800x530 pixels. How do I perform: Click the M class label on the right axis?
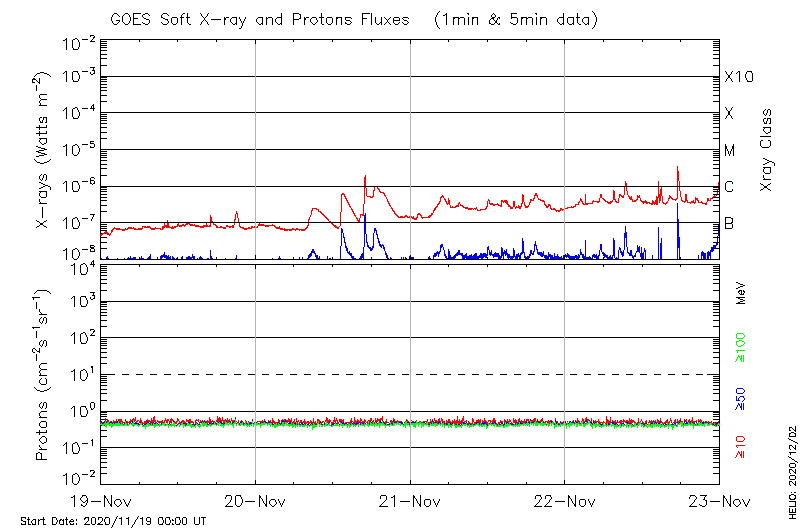point(730,150)
